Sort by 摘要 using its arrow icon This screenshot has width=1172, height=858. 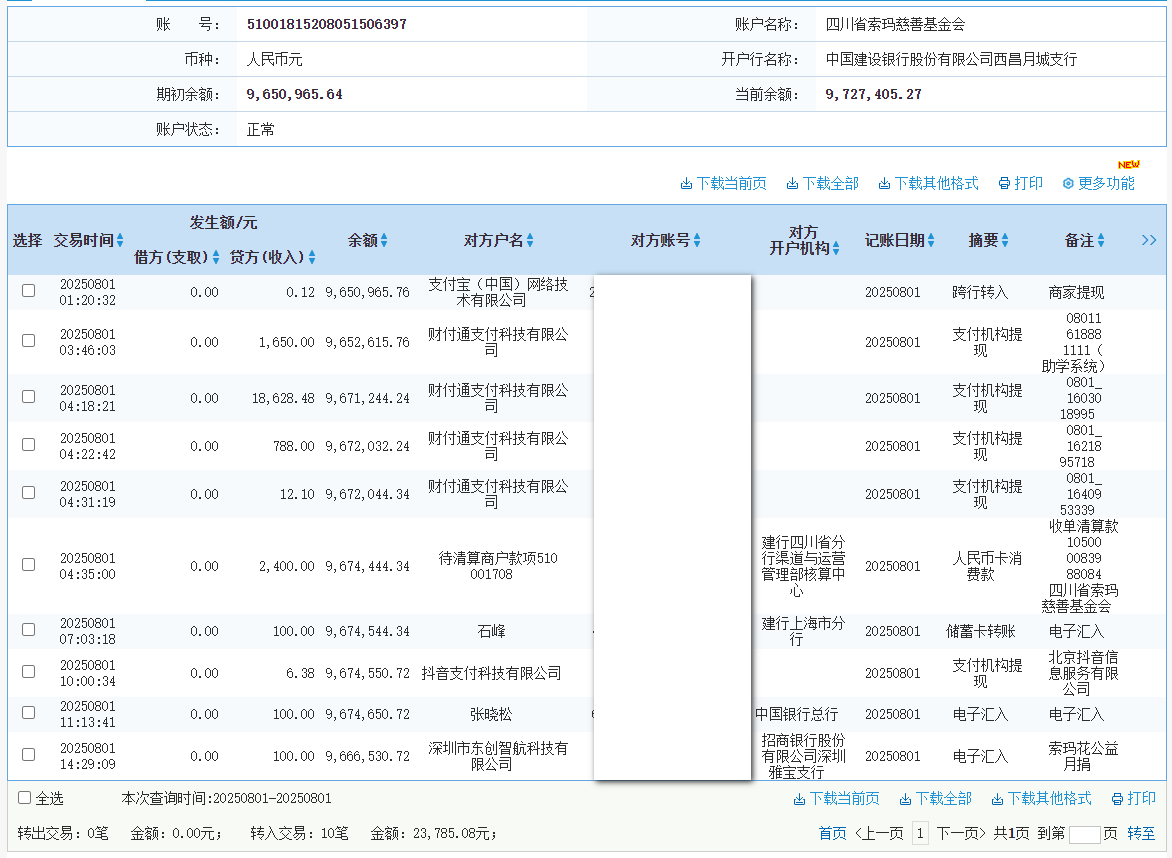point(1005,241)
